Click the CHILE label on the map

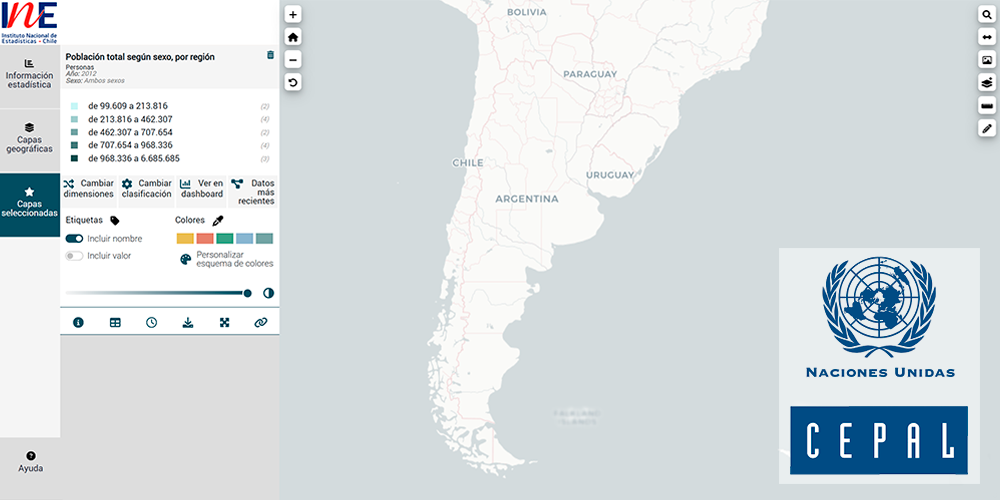467,163
